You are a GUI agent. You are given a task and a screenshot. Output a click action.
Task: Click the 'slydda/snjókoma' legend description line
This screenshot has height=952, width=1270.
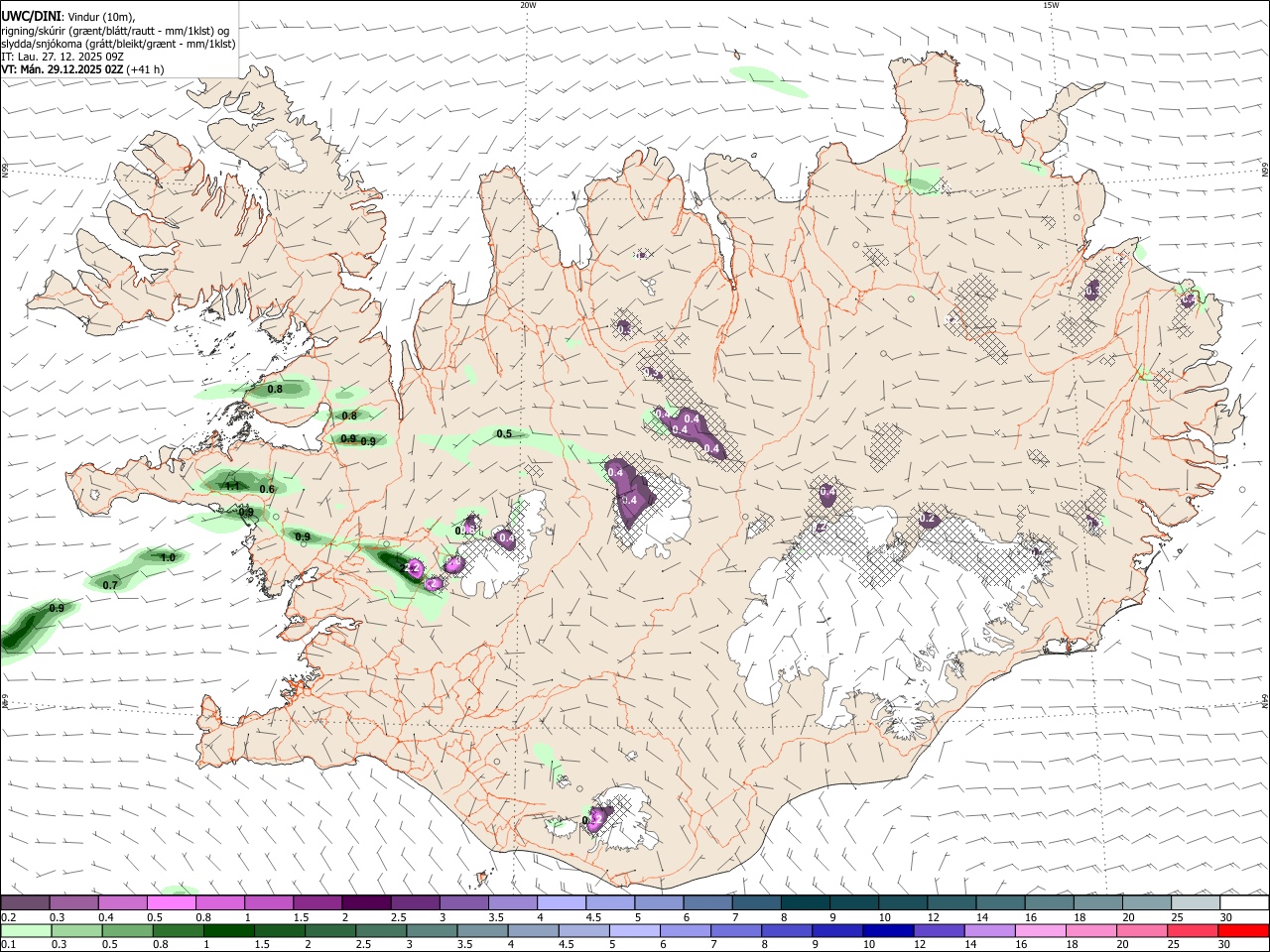pyautogui.click(x=118, y=44)
